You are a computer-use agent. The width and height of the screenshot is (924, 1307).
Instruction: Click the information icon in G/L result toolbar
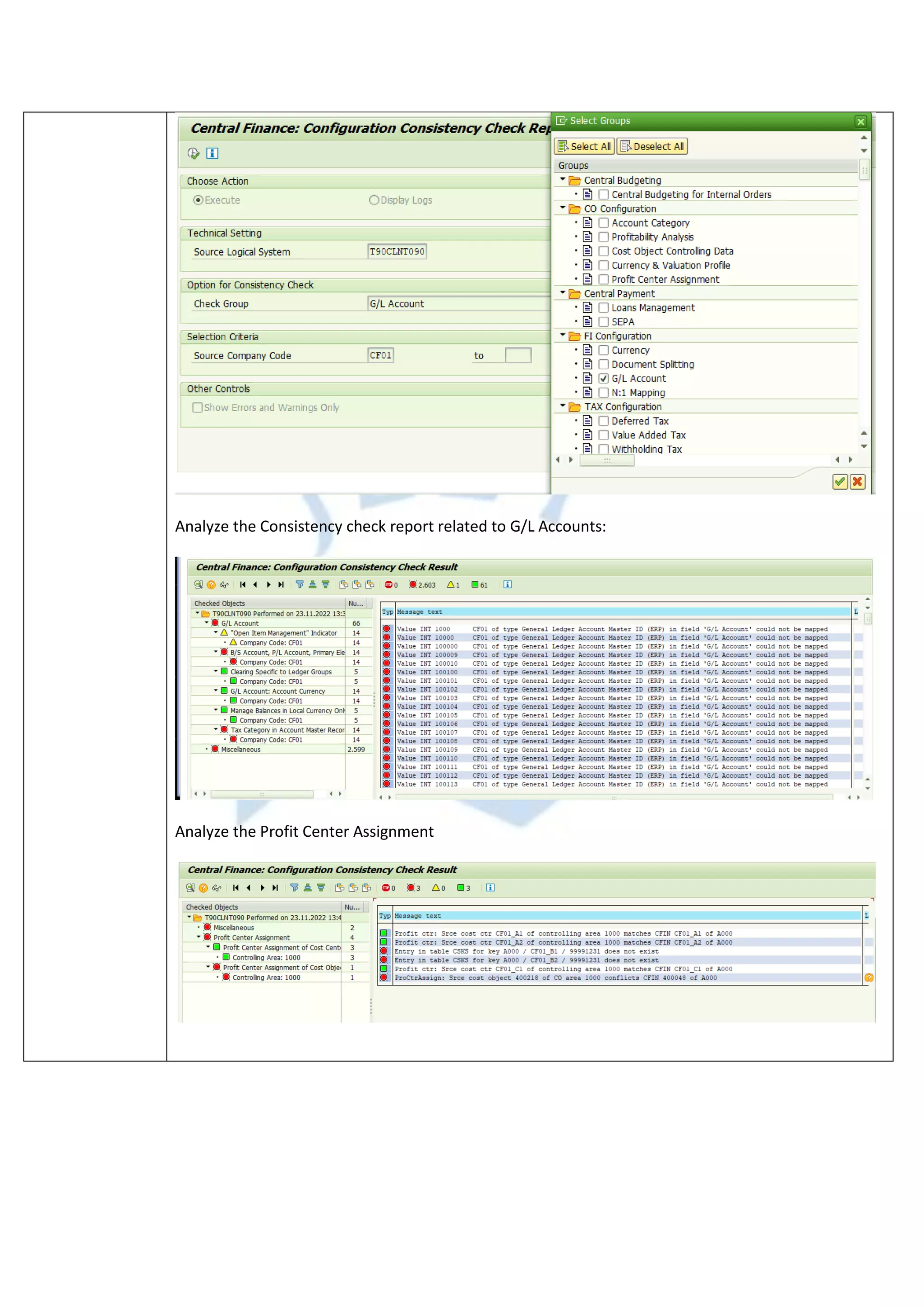pos(508,584)
